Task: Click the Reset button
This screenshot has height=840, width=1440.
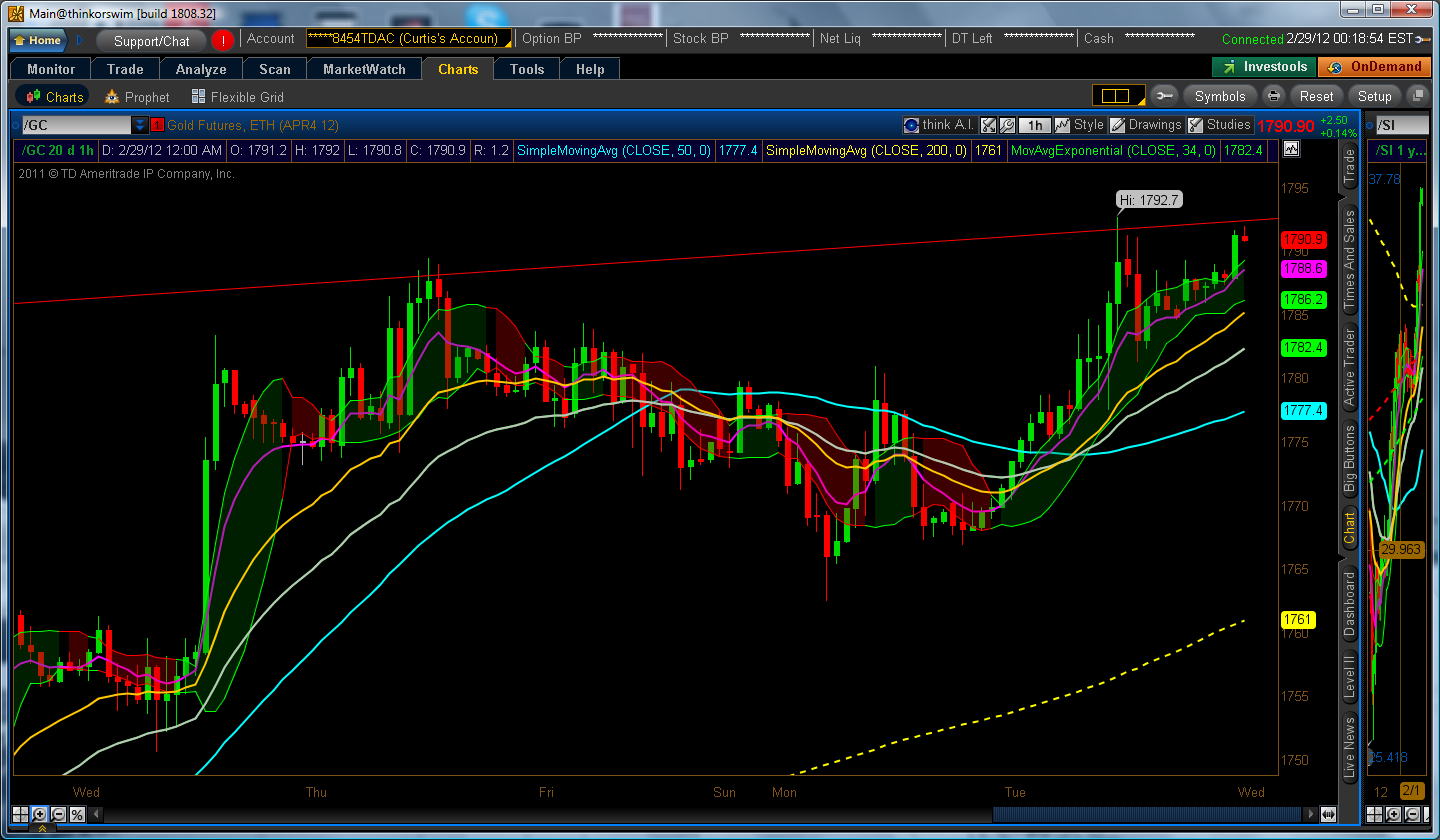Action: point(1316,96)
